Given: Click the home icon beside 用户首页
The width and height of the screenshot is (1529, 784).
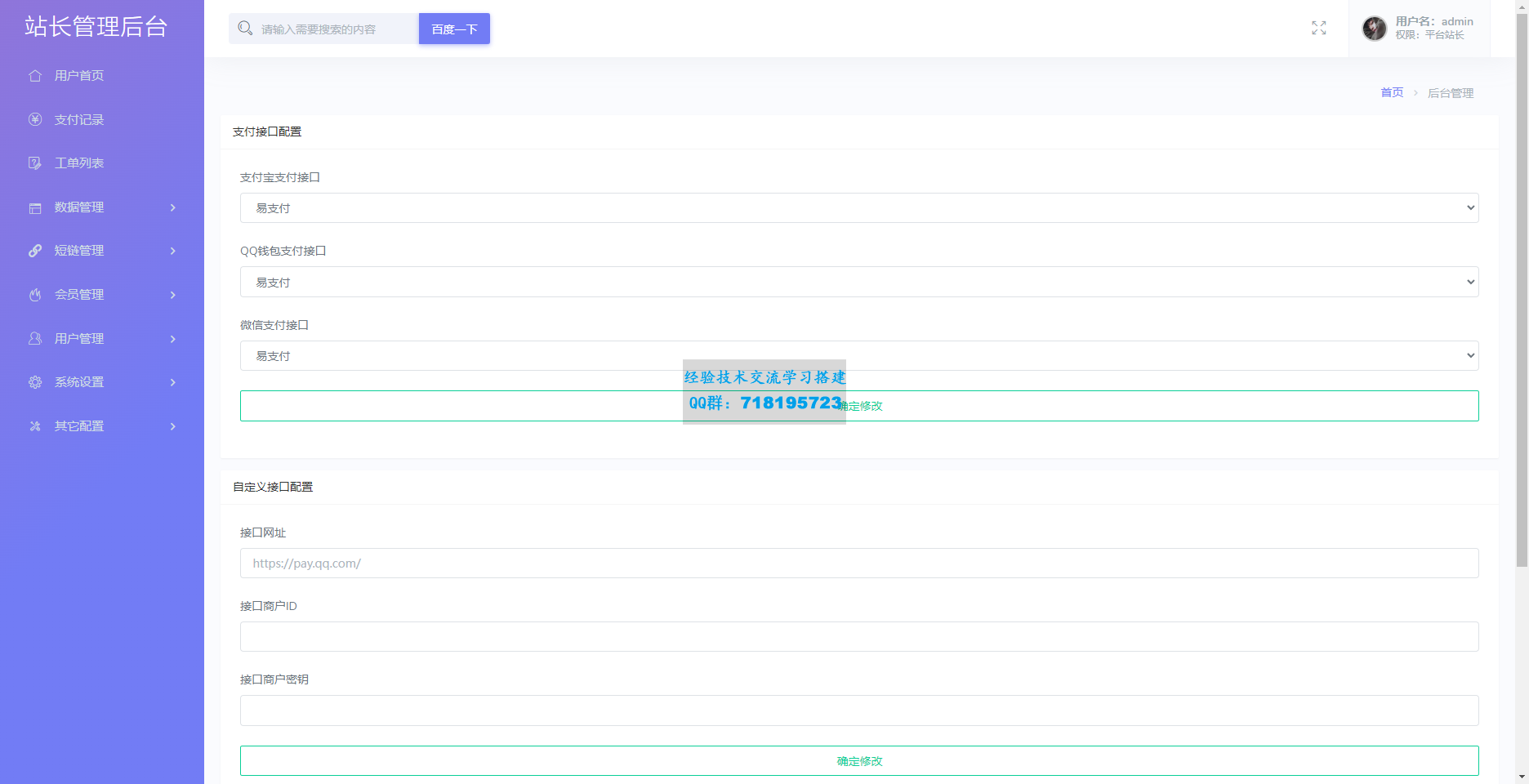Looking at the screenshot, I should (35, 76).
